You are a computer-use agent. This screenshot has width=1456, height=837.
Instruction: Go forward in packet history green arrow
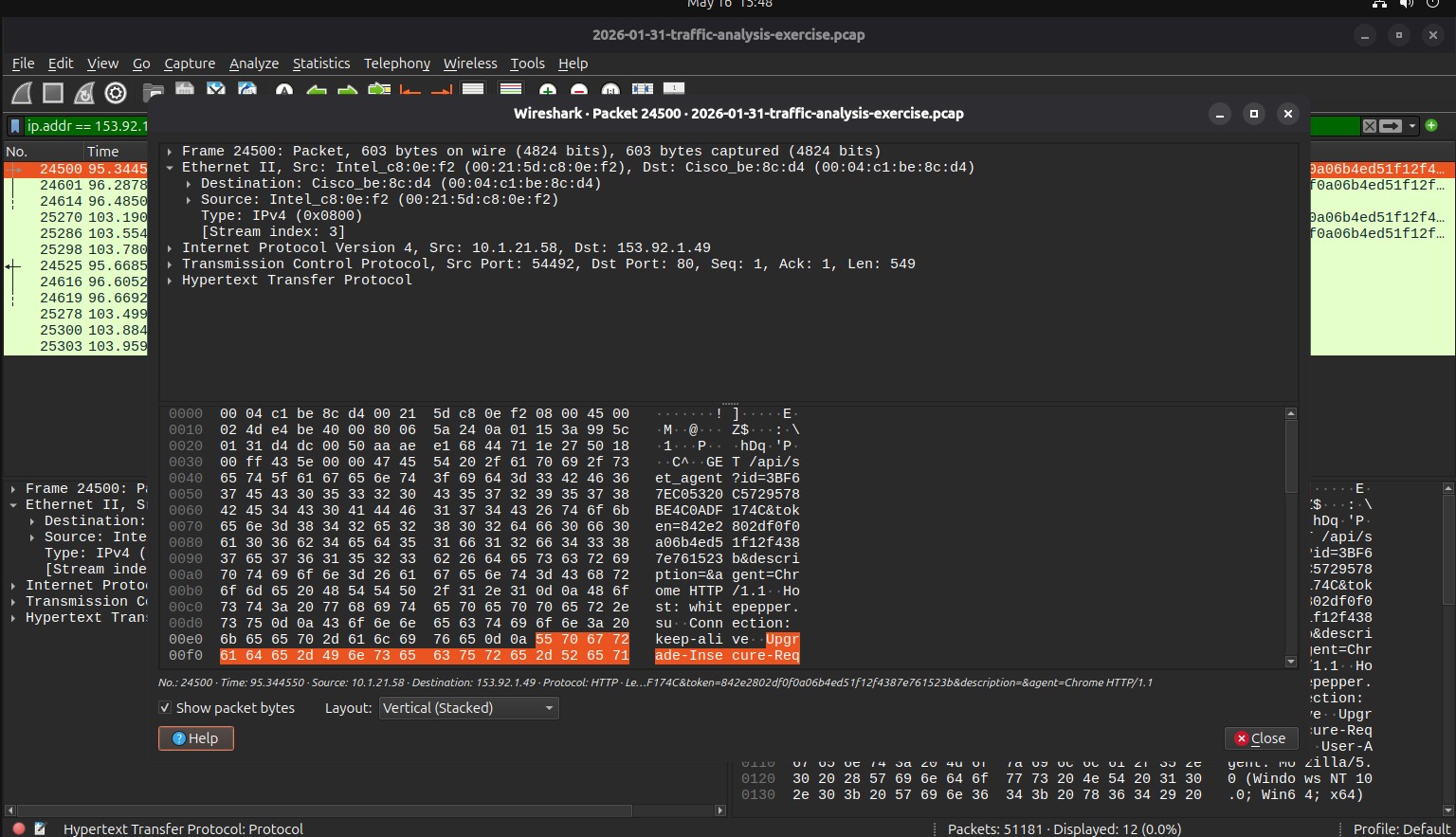[x=348, y=91]
